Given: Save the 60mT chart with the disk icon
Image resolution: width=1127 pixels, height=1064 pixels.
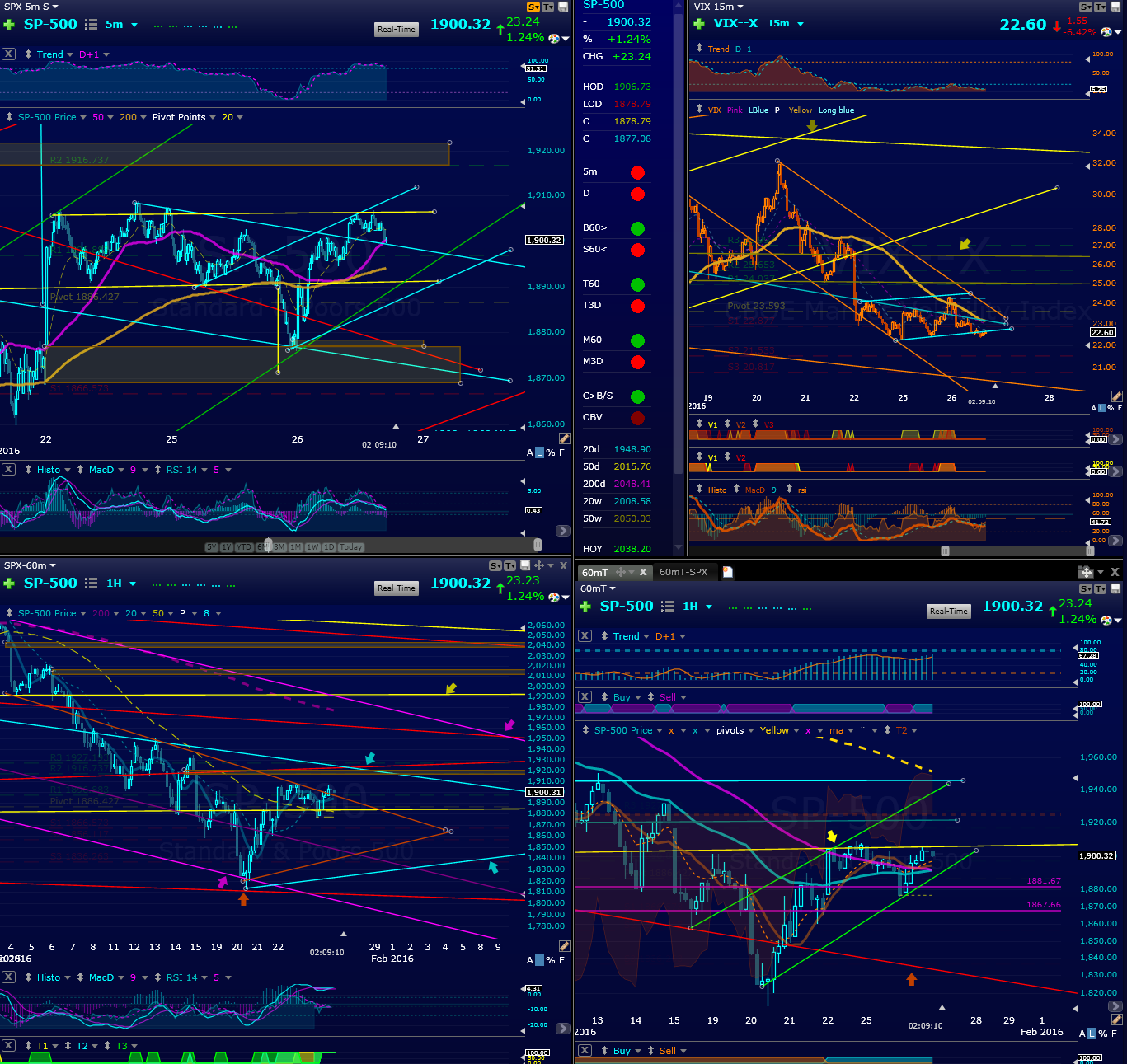Looking at the screenshot, I should coord(1115,588).
